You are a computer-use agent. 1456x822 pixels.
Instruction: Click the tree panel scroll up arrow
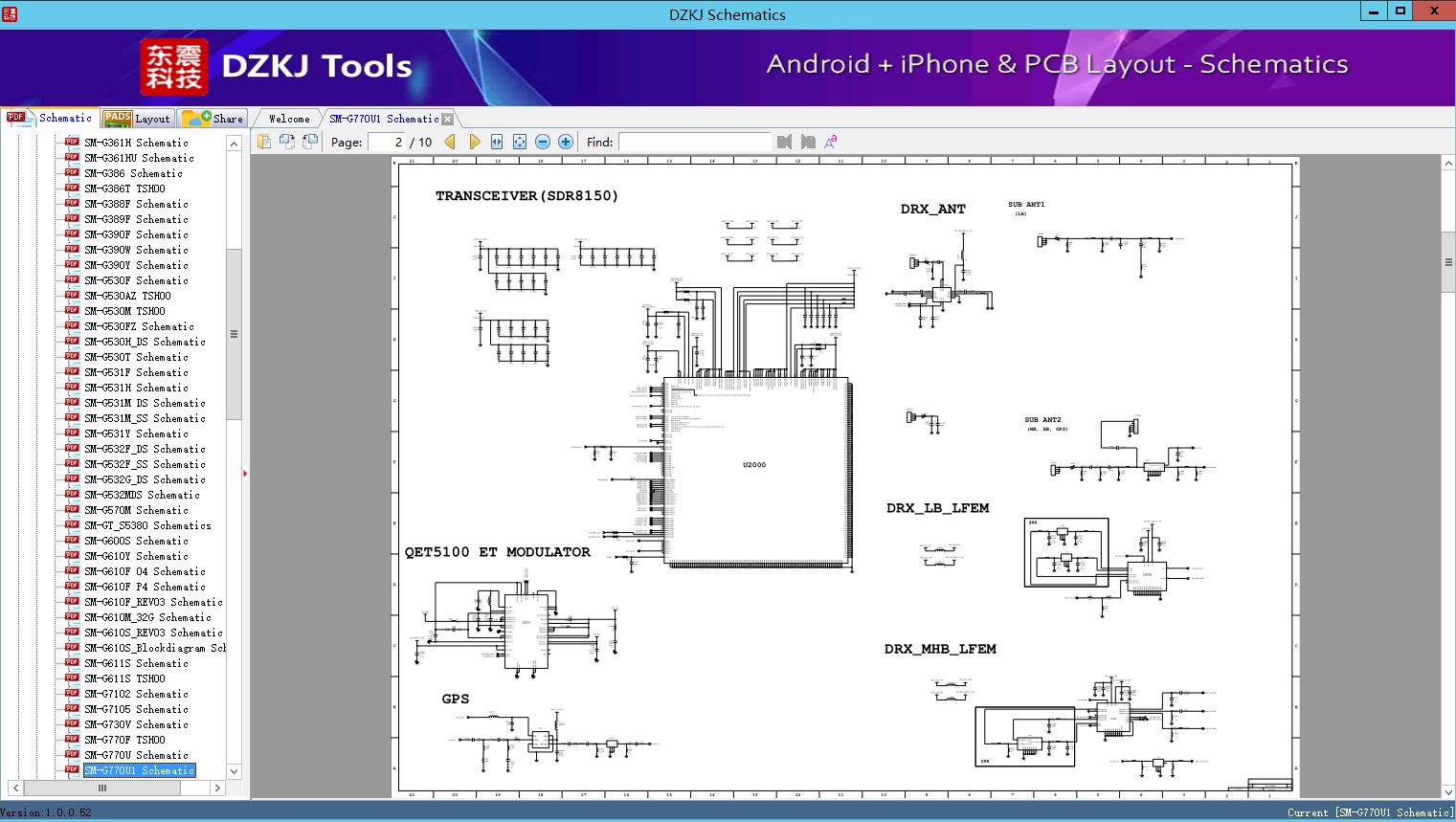(234, 144)
